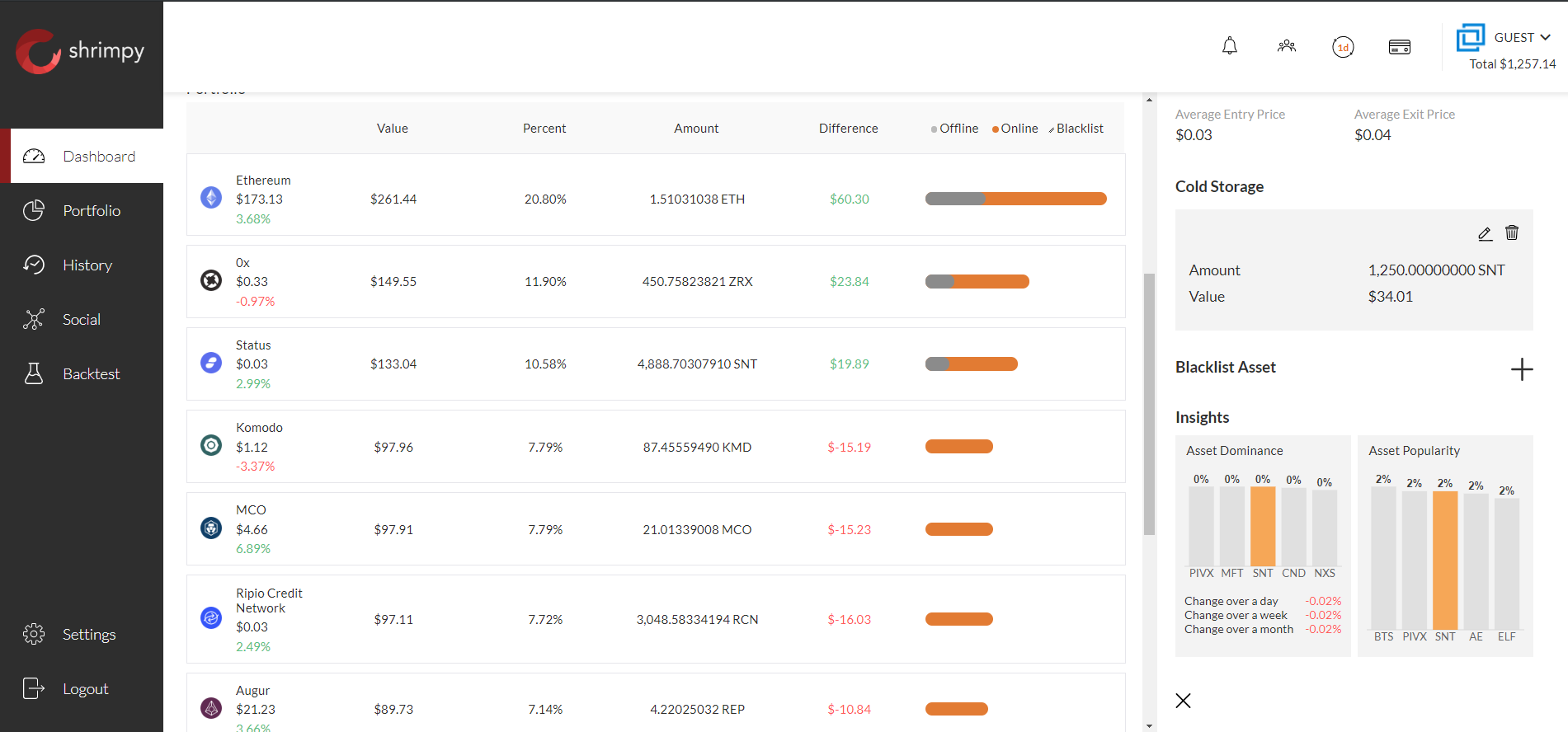Viewport: 1568px width, 732px height.
Task: Click the Cold Storage amount 1,250.00000000 SNT
Action: click(1437, 270)
